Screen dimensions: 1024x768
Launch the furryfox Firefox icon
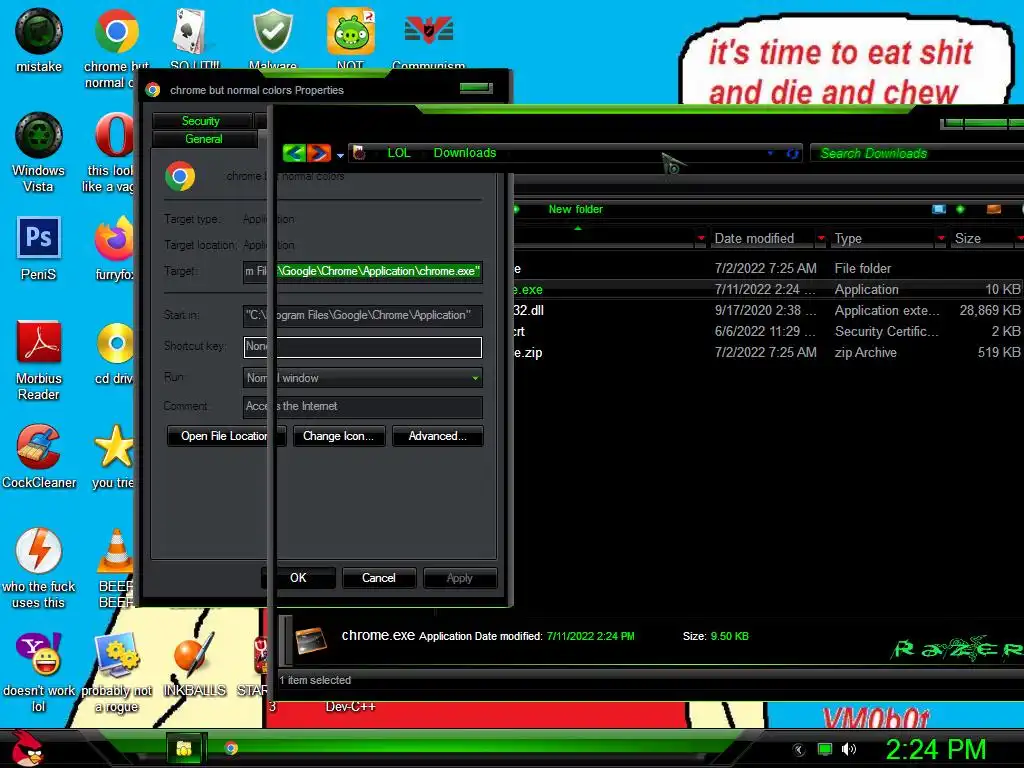[x=114, y=248]
